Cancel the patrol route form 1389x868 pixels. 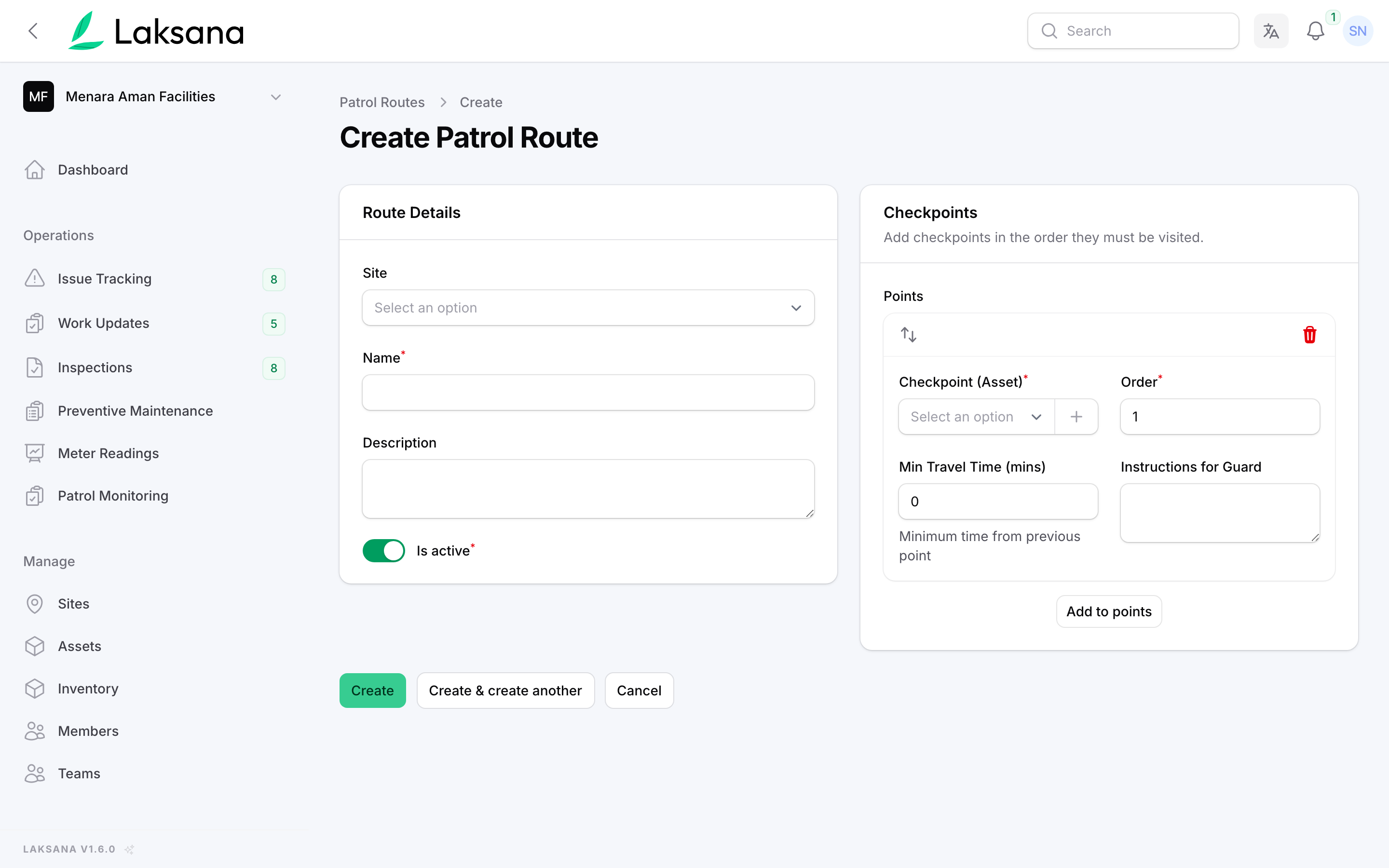coord(639,691)
